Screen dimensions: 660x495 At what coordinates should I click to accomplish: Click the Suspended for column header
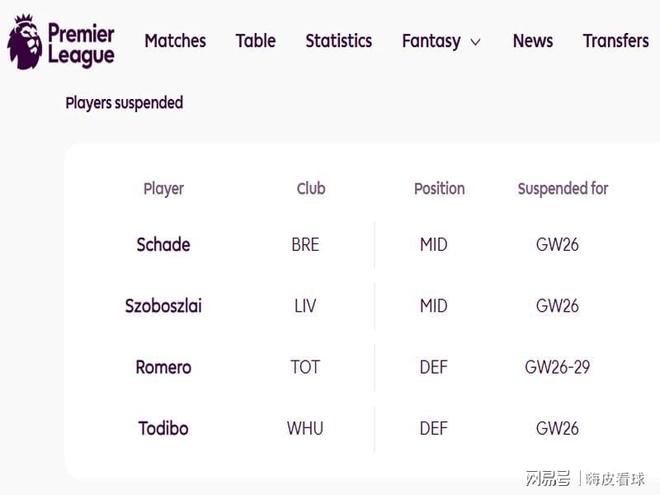(563, 188)
